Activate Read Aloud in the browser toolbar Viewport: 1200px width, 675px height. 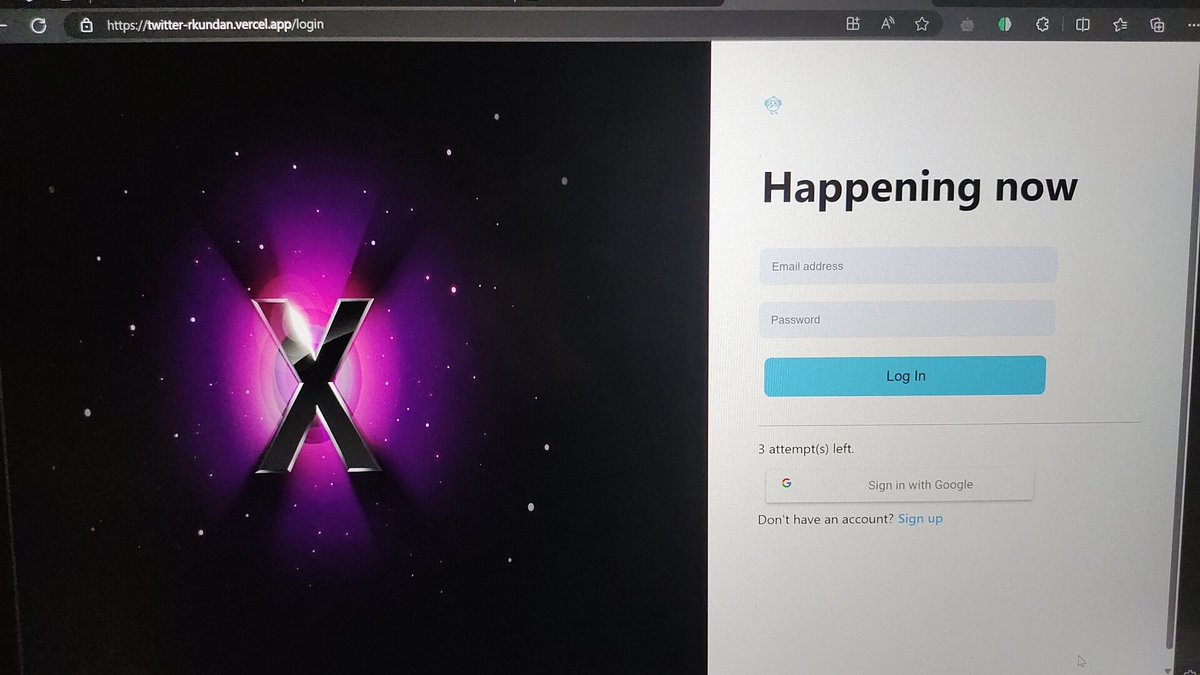click(886, 24)
